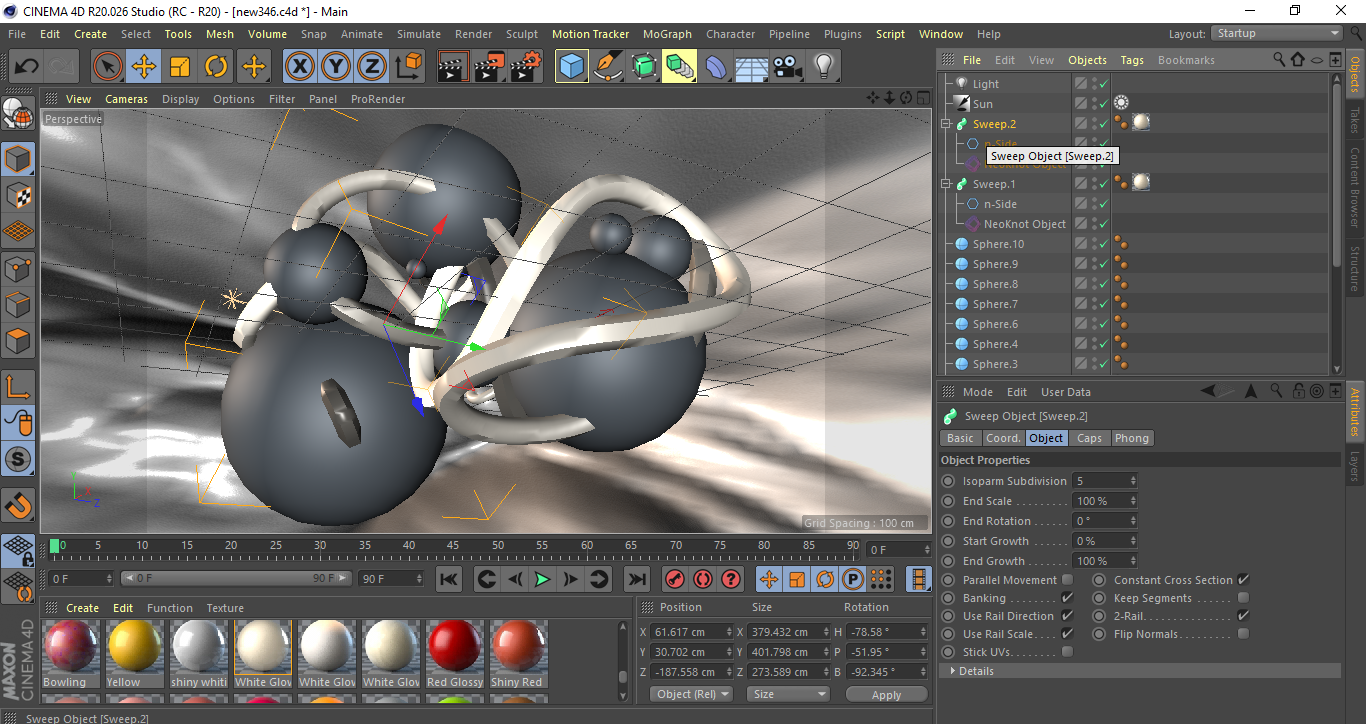Screen dimensions: 1366x724
Task: Open the MoGraph menu
Action: tap(667, 34)
